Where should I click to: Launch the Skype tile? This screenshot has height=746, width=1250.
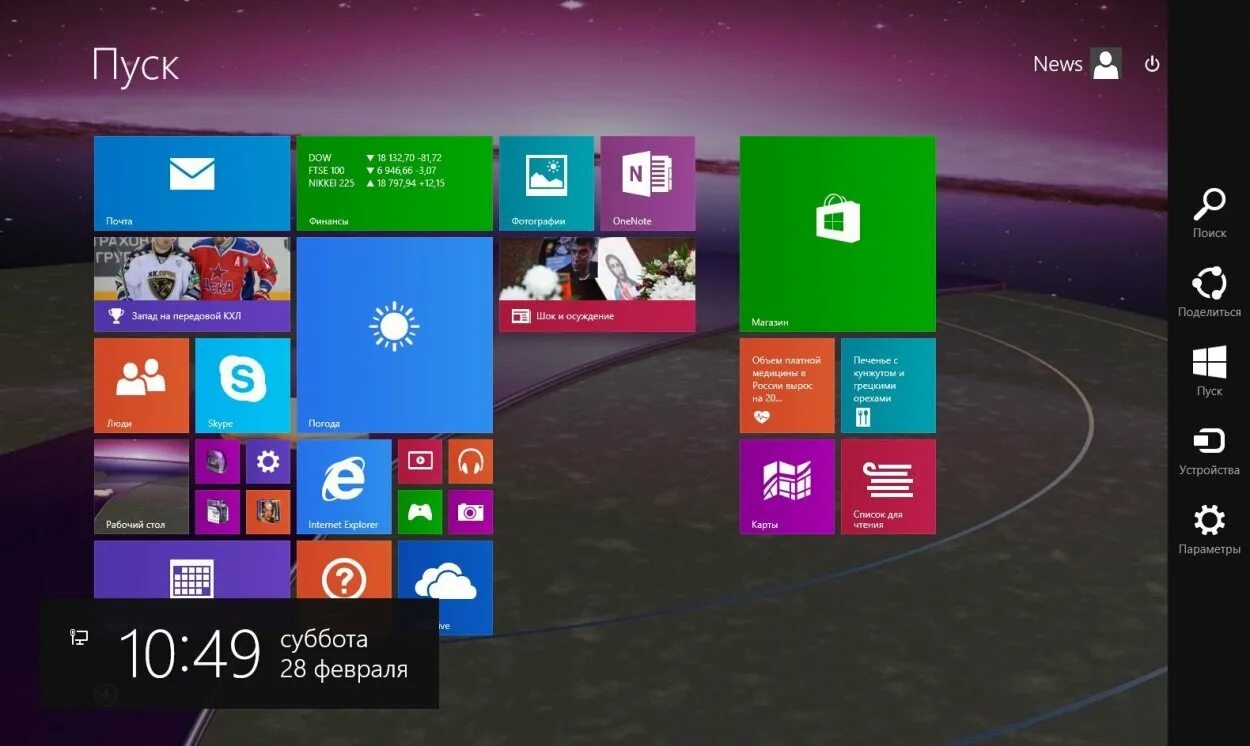click(x=242, y=385)
